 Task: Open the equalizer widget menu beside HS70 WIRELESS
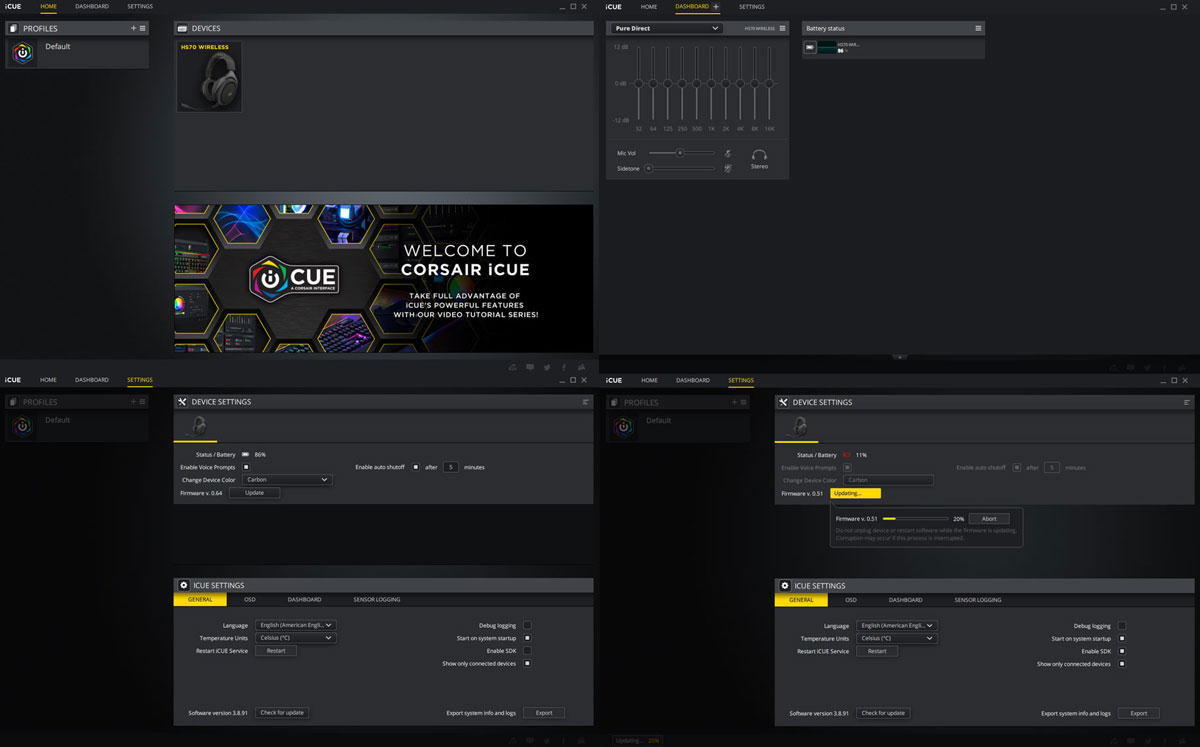click(783, 28)
